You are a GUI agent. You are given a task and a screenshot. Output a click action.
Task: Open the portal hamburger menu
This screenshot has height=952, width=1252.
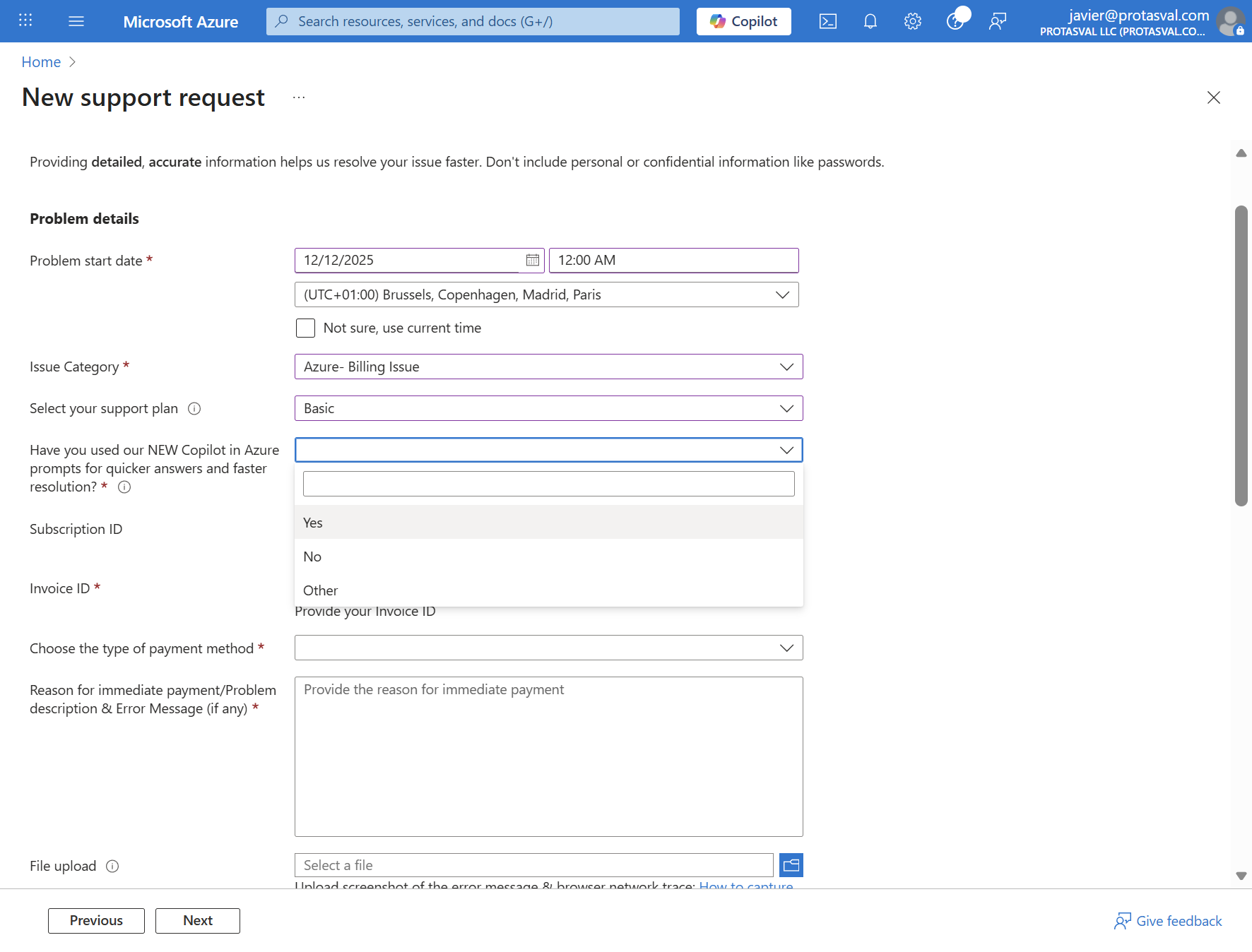tap(76, 21)
